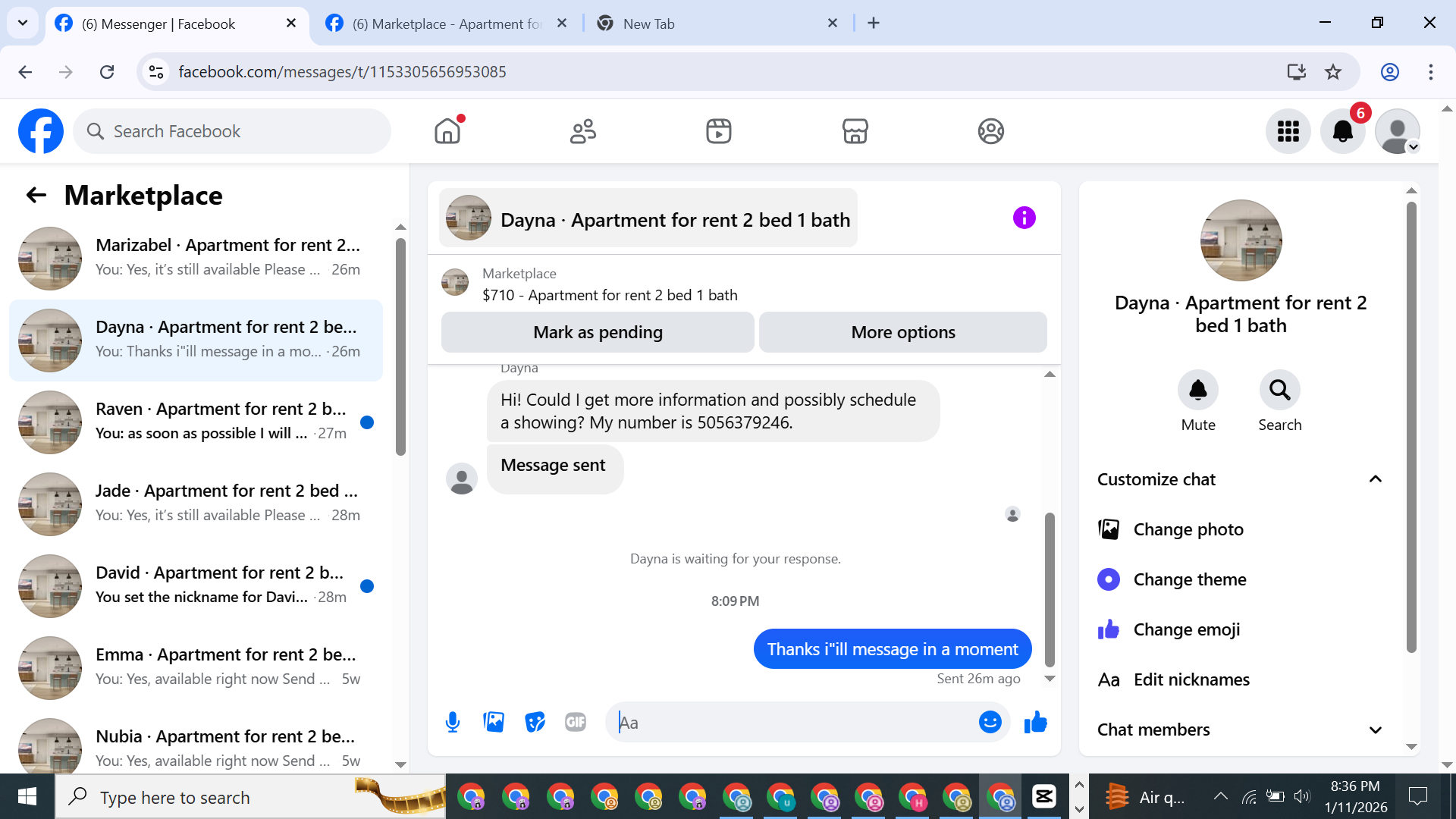
Task: Open the account profile avatar menu
Action: click(x=1398, y=131)
